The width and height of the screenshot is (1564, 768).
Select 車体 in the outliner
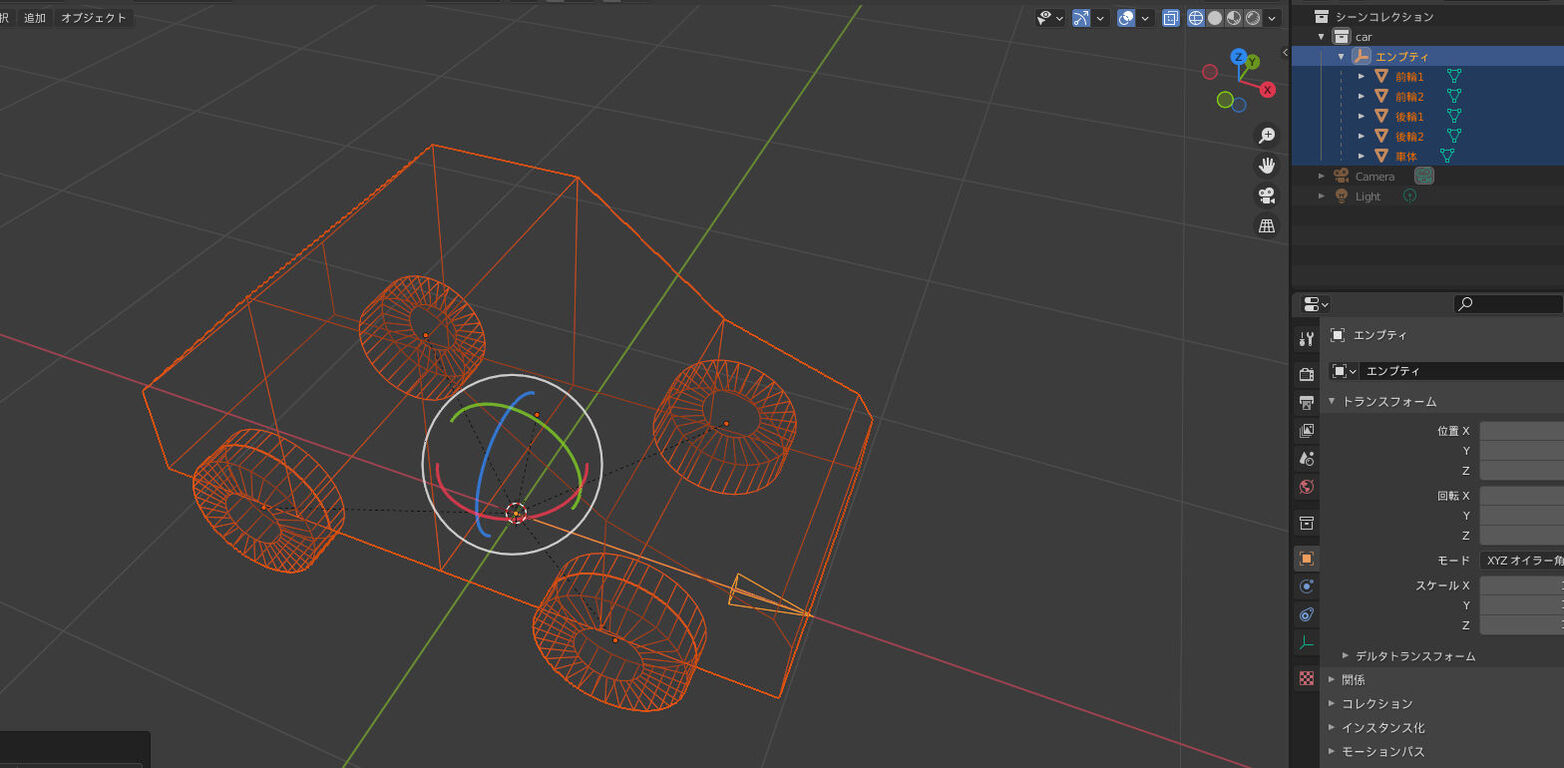tap(1406, 156)
